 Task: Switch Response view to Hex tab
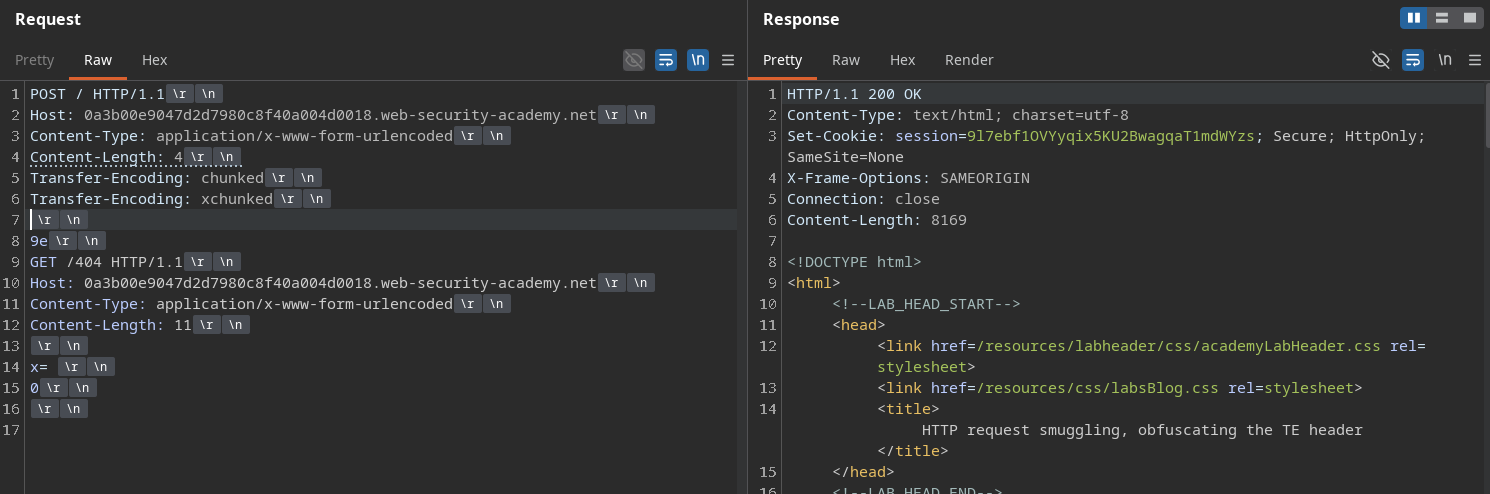(903, 60)
